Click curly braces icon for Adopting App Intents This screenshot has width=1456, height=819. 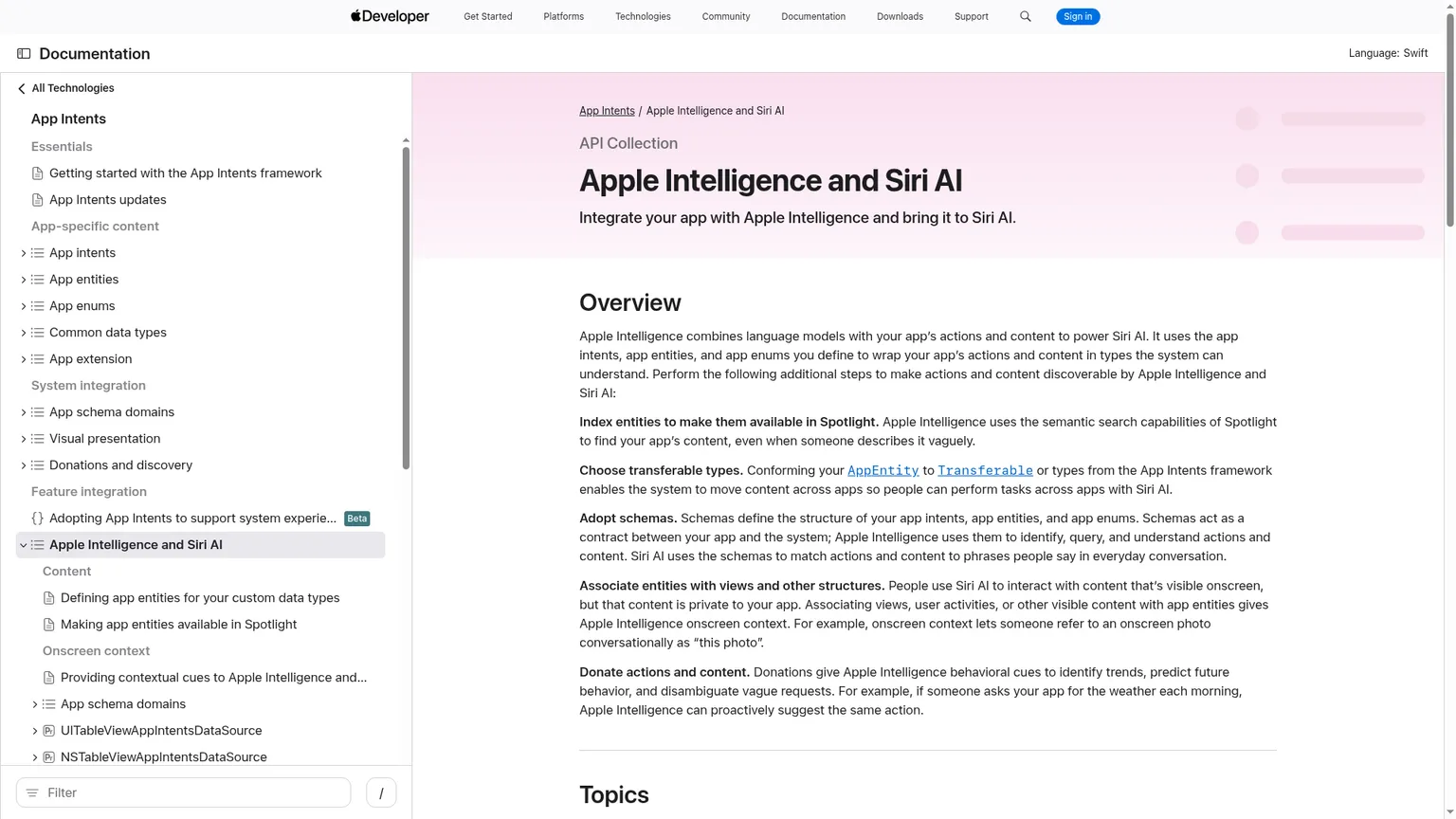[x=38, y=519]
